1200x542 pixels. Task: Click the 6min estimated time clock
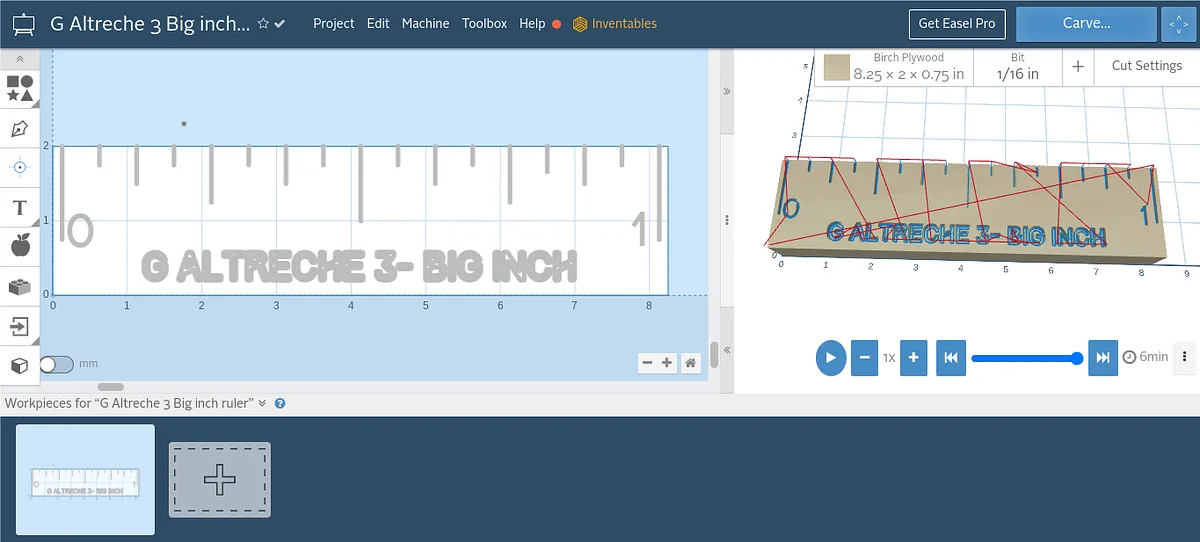[1145, 357]
